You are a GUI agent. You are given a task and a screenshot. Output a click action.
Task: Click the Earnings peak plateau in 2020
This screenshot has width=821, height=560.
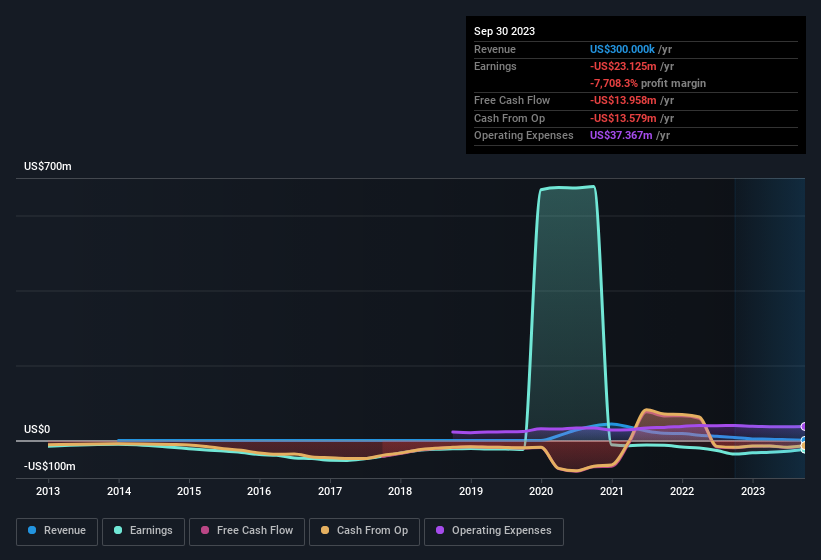(568, 188)
